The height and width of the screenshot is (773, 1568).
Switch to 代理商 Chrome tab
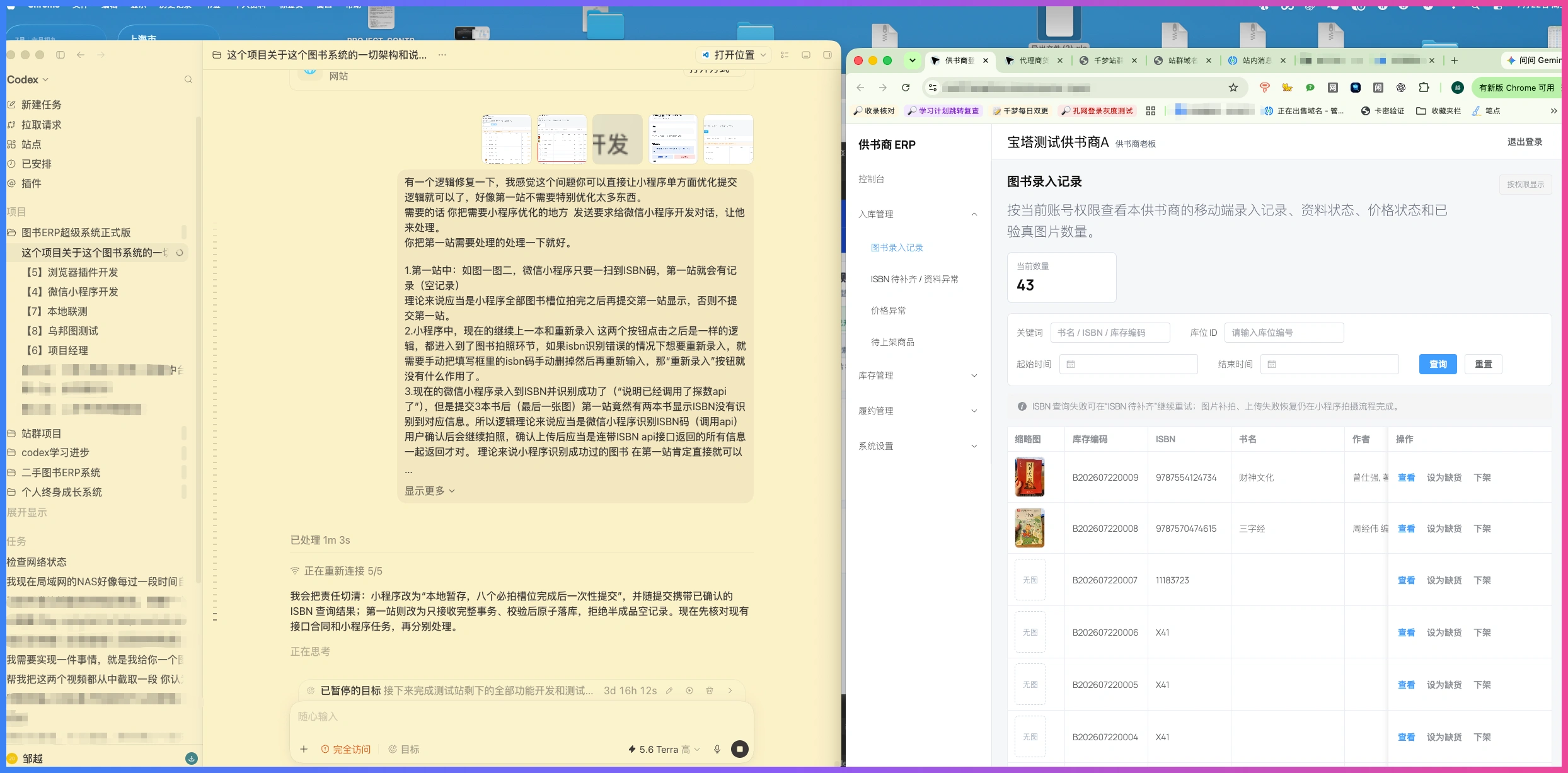pyautogui.click(x=1034, y=60)
